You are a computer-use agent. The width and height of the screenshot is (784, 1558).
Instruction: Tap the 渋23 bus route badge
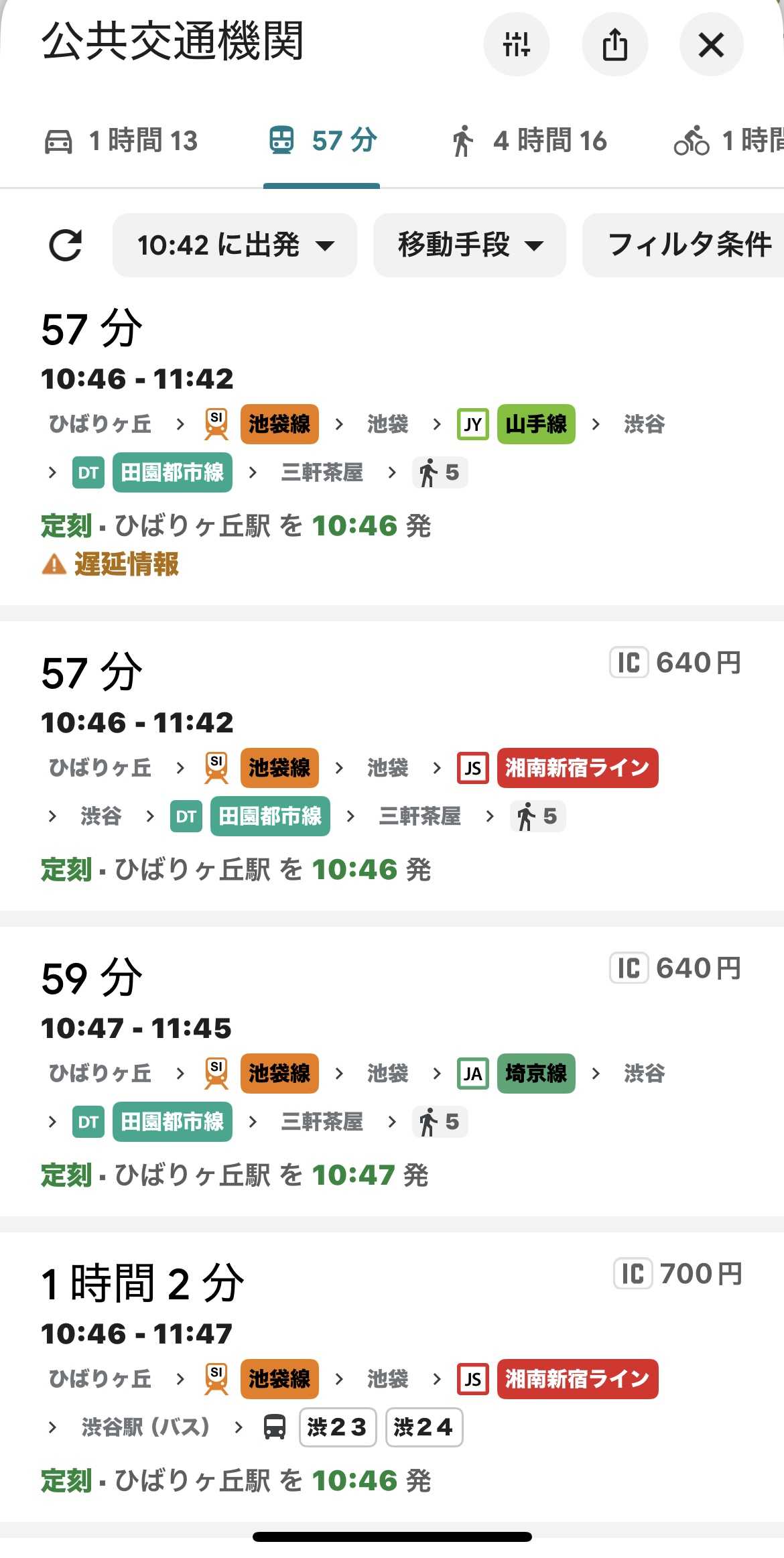[x=337, y=1427]
